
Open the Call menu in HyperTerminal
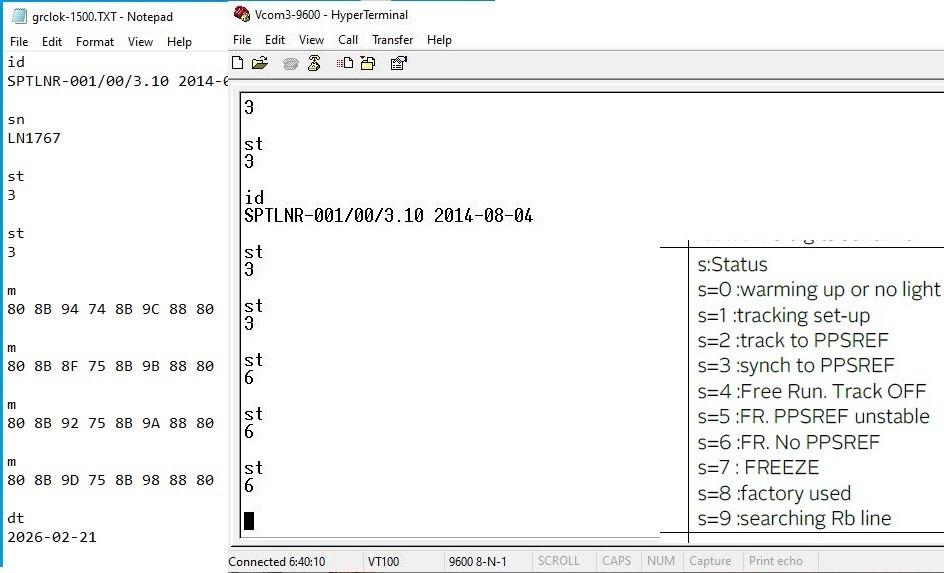(348, 40)
